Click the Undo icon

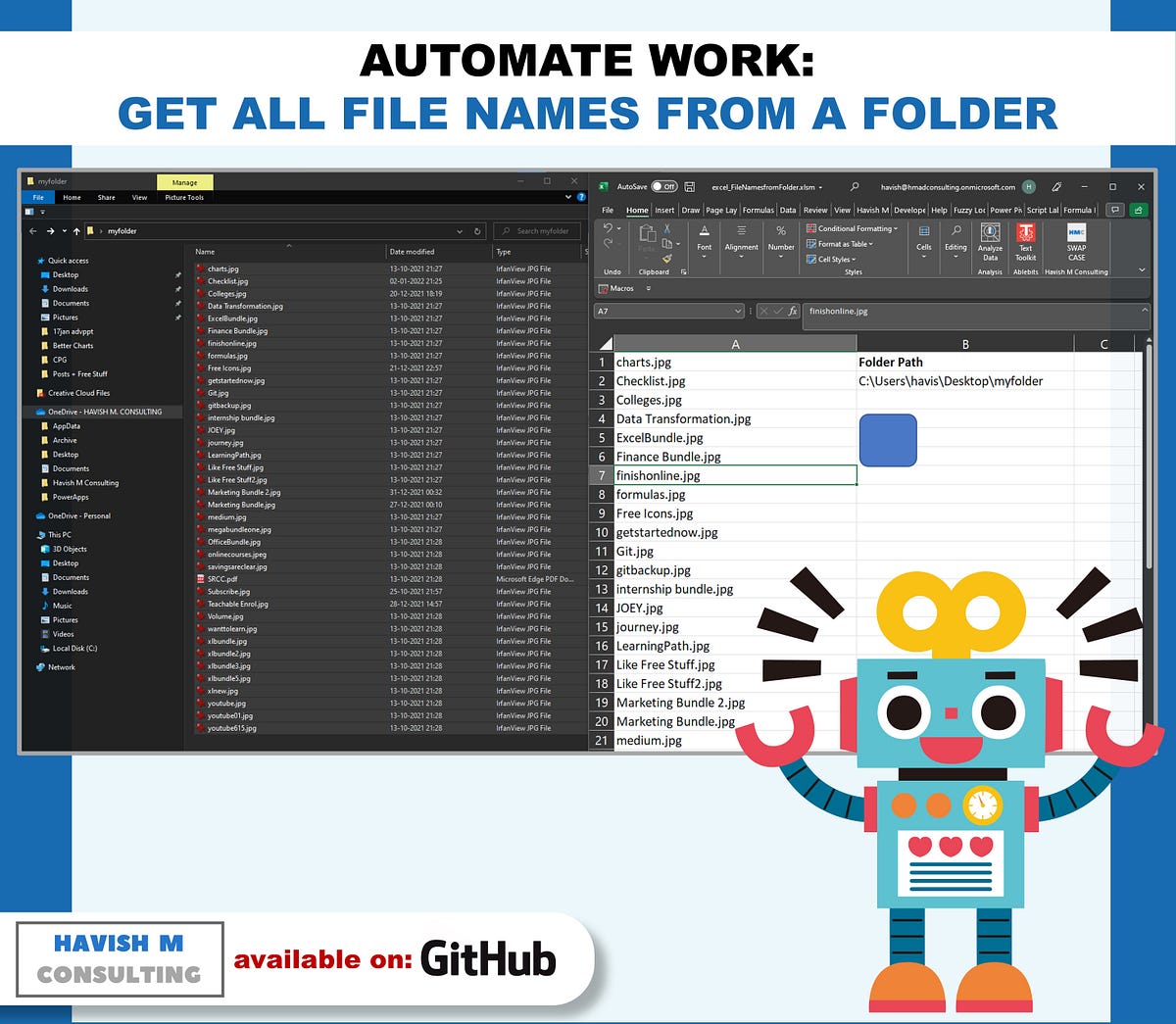point(608,226)
